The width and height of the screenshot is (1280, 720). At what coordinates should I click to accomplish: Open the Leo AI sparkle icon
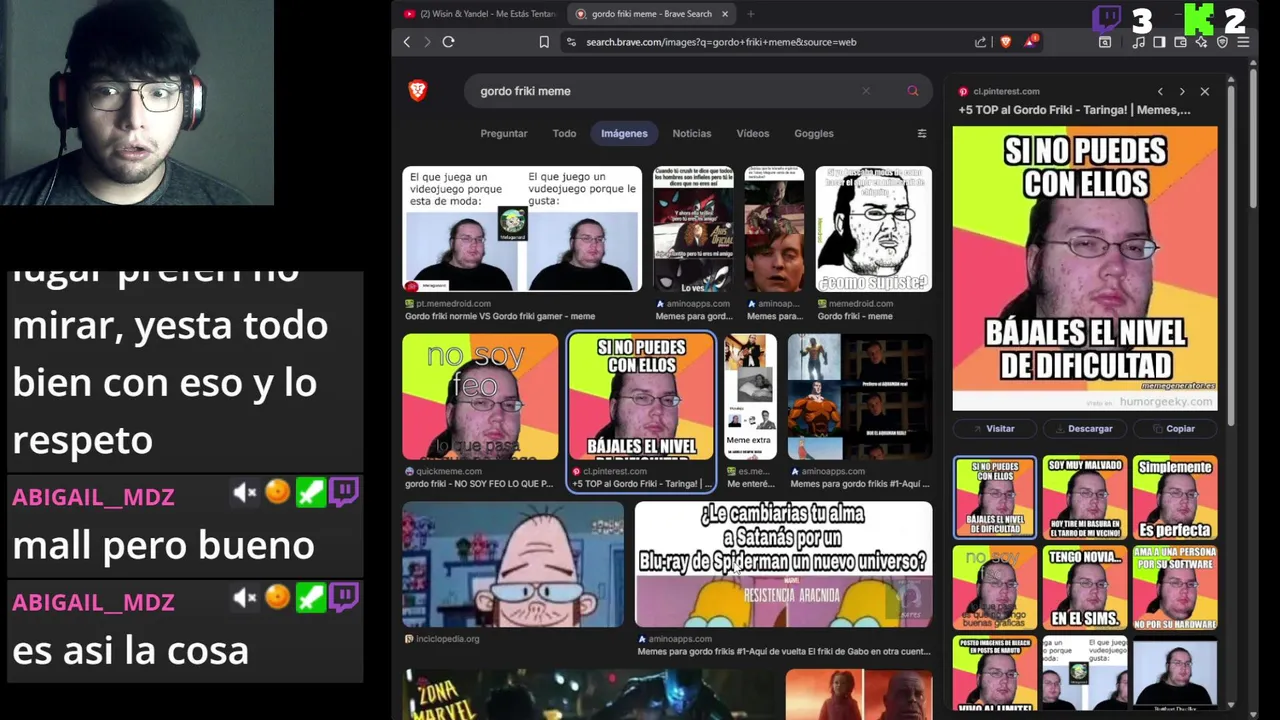[x=1201, y=42]
